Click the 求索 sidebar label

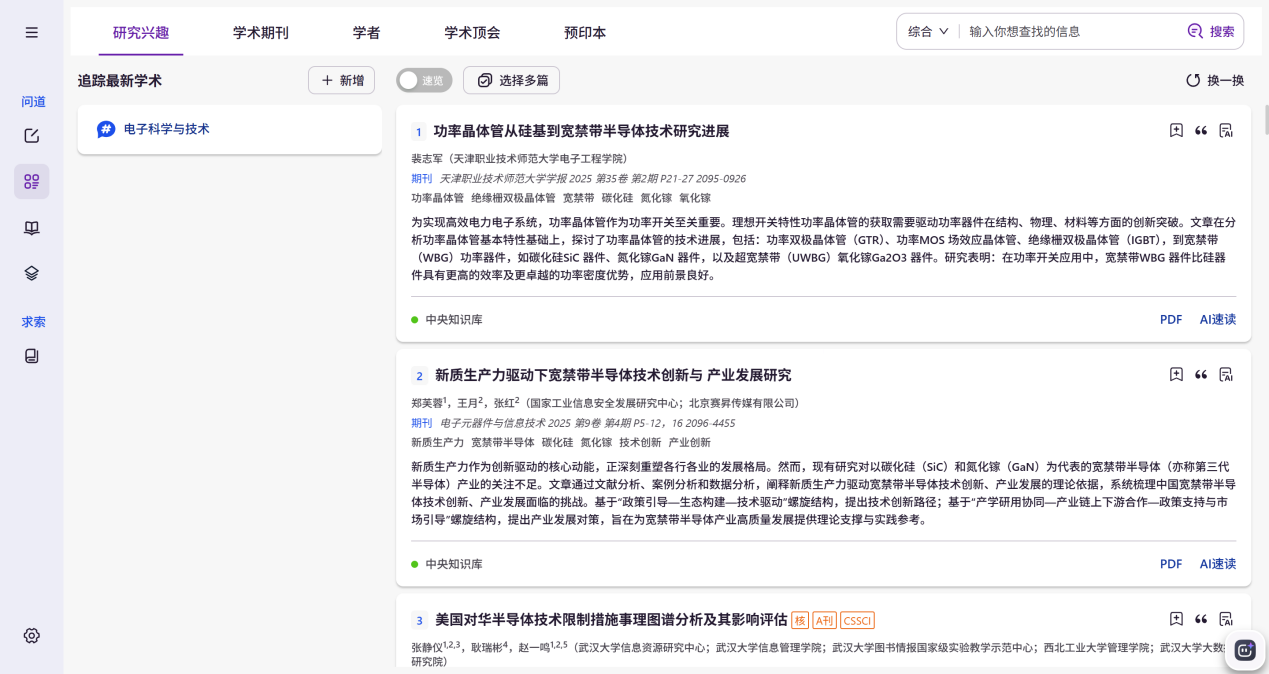[33, 322]
